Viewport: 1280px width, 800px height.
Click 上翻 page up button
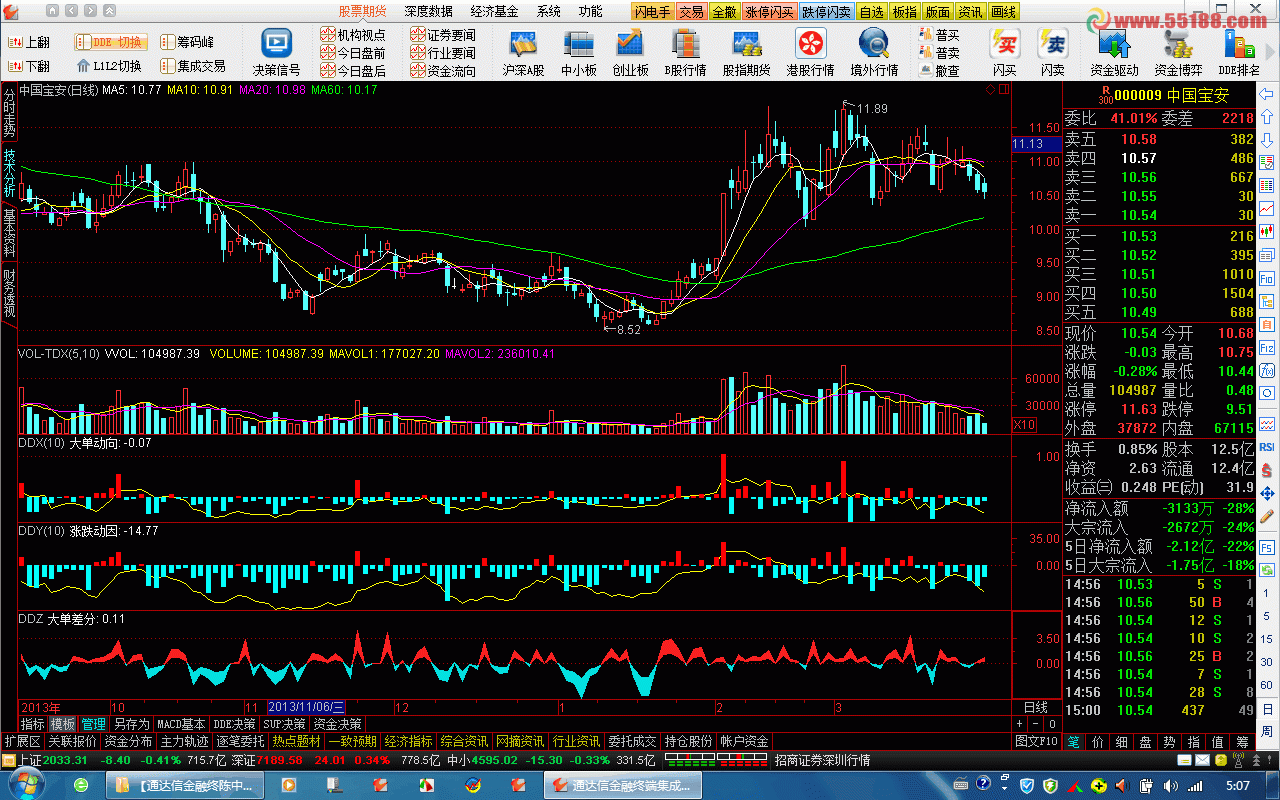(x=29, y=43)
